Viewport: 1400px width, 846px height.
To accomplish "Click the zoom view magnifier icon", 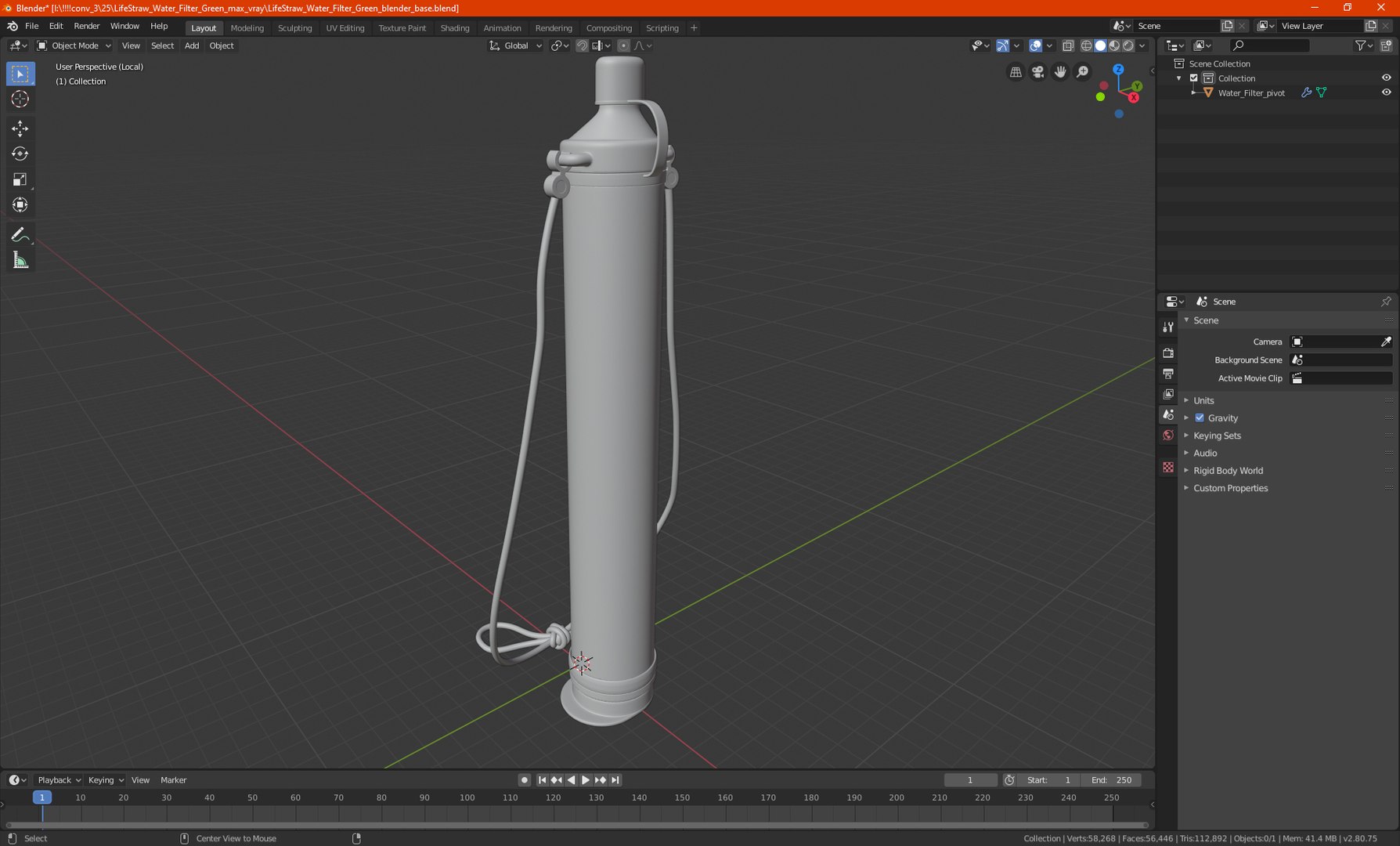I will tap(1082, 72).
